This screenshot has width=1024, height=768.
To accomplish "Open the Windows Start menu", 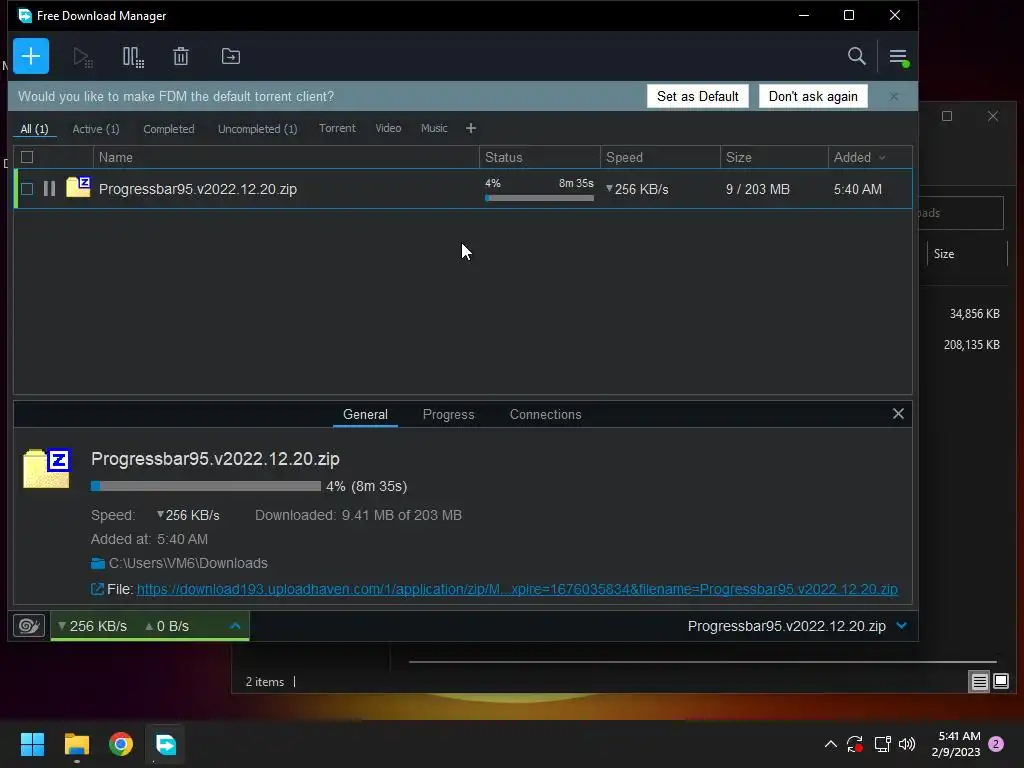I will pyautogui.click(x=32, y=744).
